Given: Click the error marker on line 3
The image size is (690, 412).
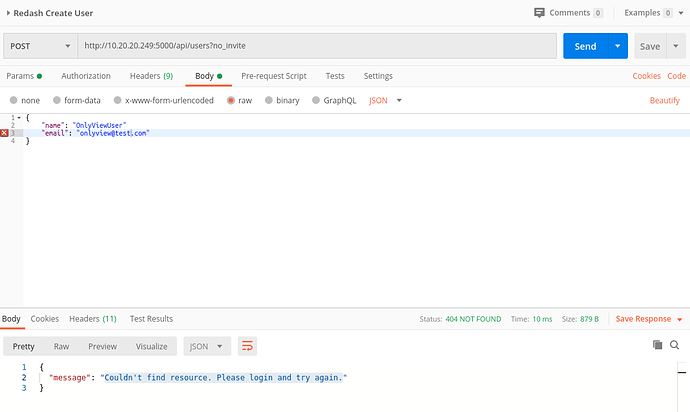Looking at the screenshot, I should pos(4,133).
